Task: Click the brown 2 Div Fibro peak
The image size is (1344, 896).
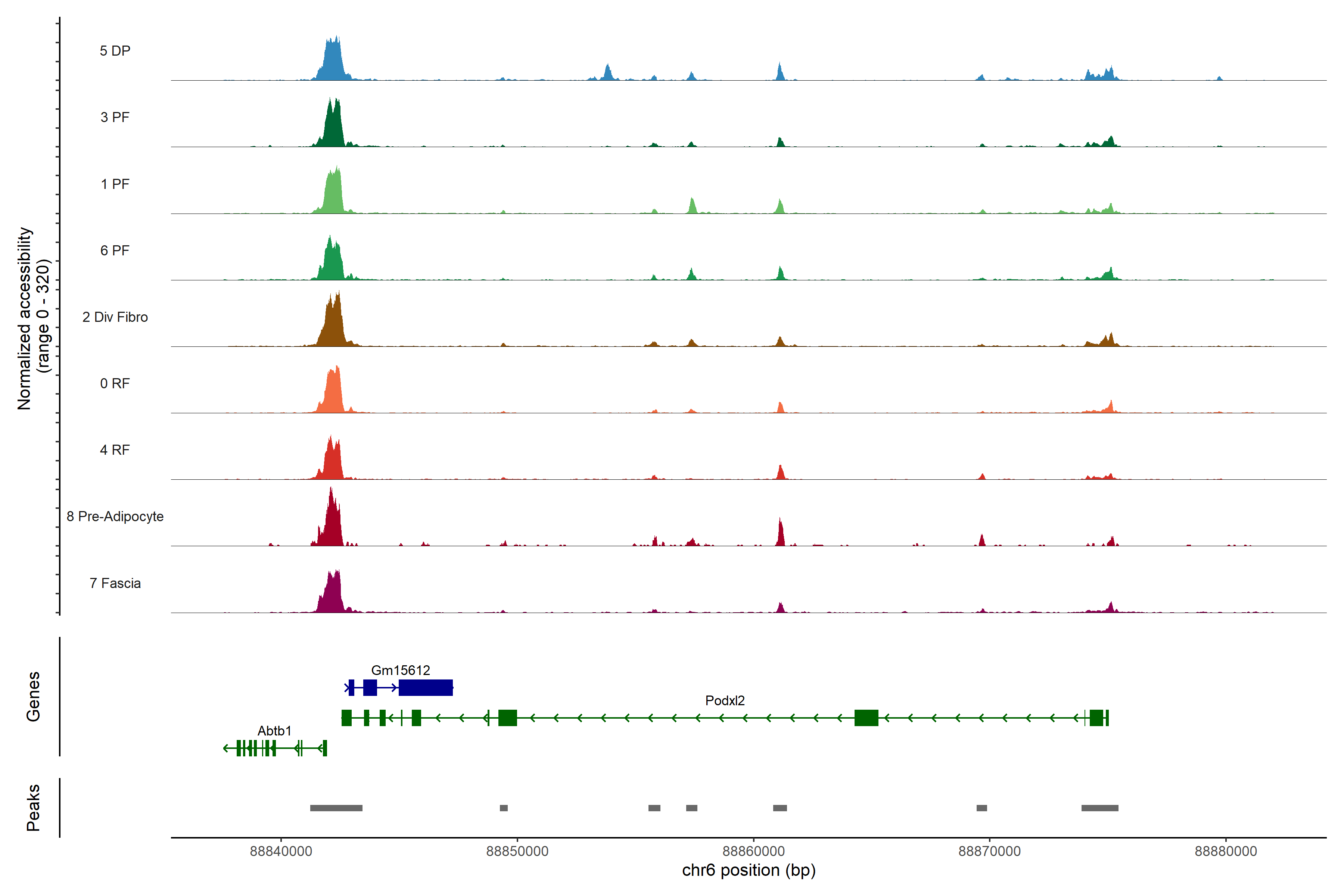Action: point(333,326)
